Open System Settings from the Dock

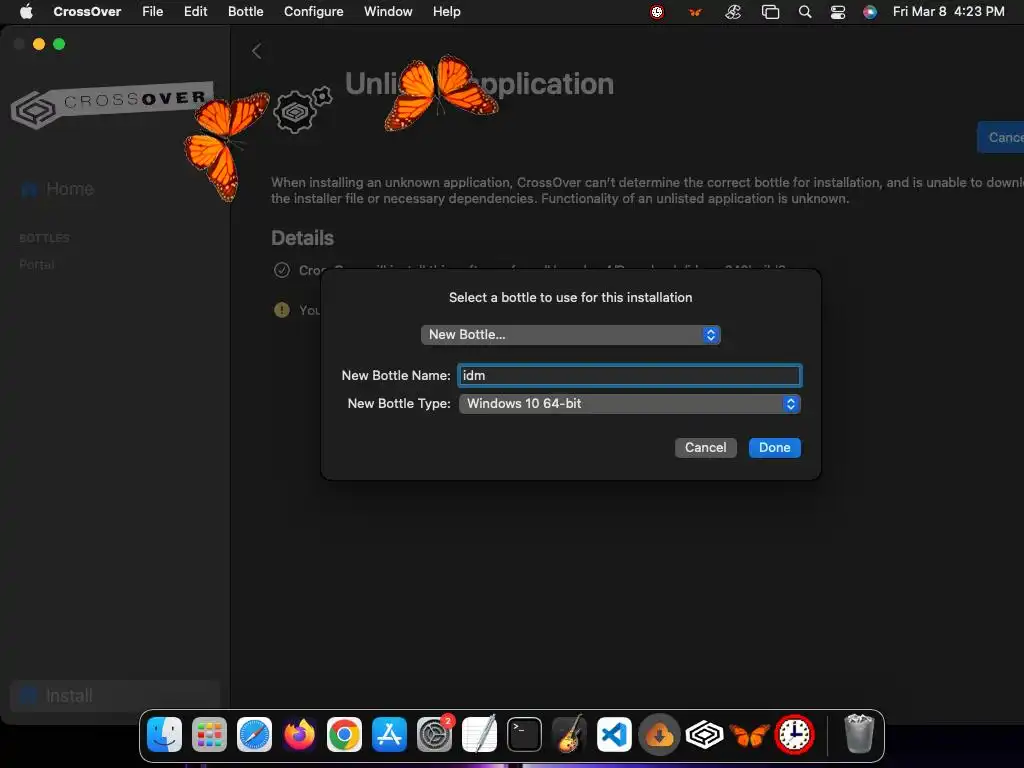tap(434, 735)
